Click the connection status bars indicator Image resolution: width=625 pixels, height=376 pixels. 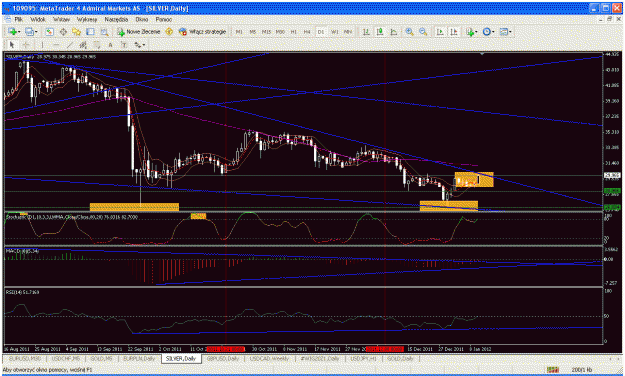[x=552, y=370]
